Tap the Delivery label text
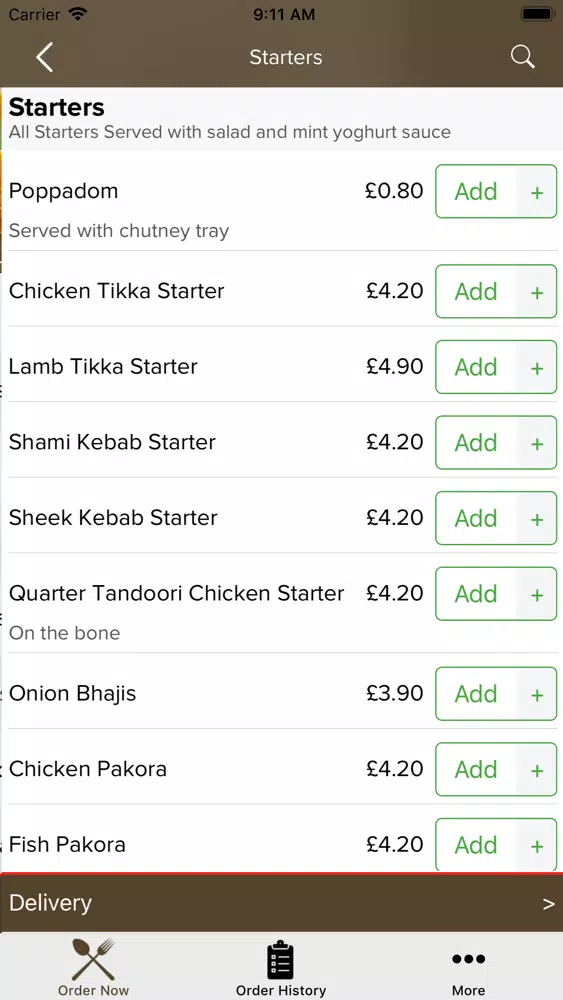This screenshot has height=1000, width=563. [x=50, y=903]
